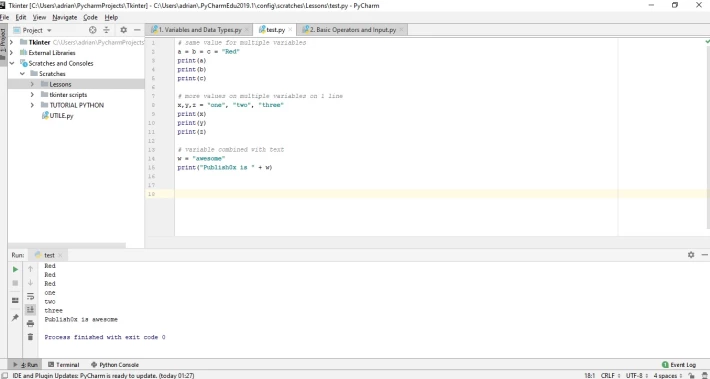Close the test.py editor tab
710x379 pixels.
[291, 30]
